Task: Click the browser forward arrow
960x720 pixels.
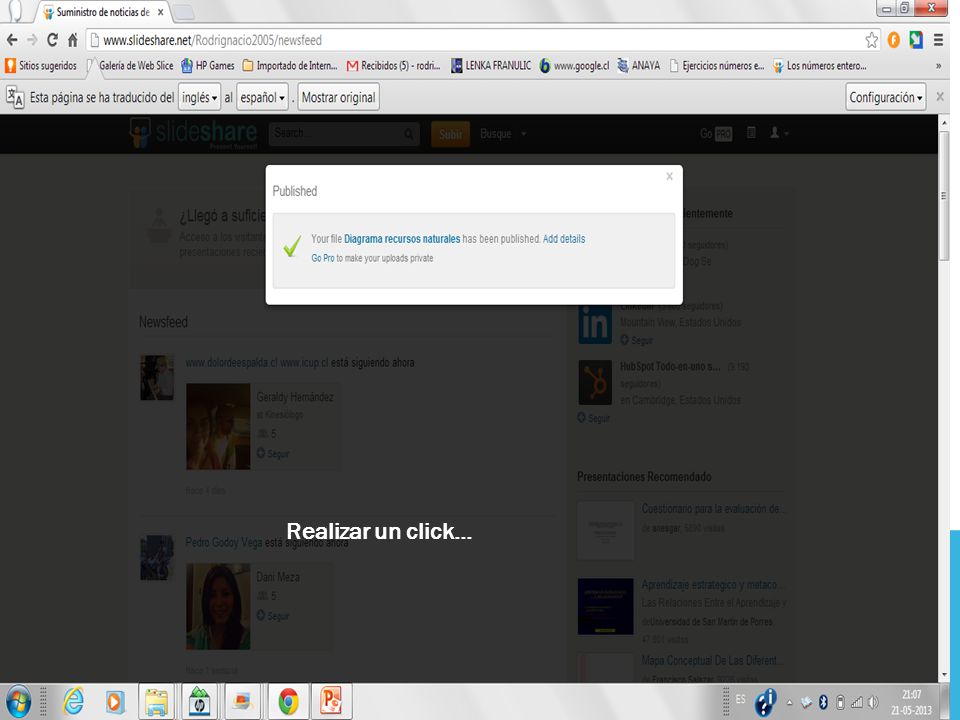Action: point(32,40)
